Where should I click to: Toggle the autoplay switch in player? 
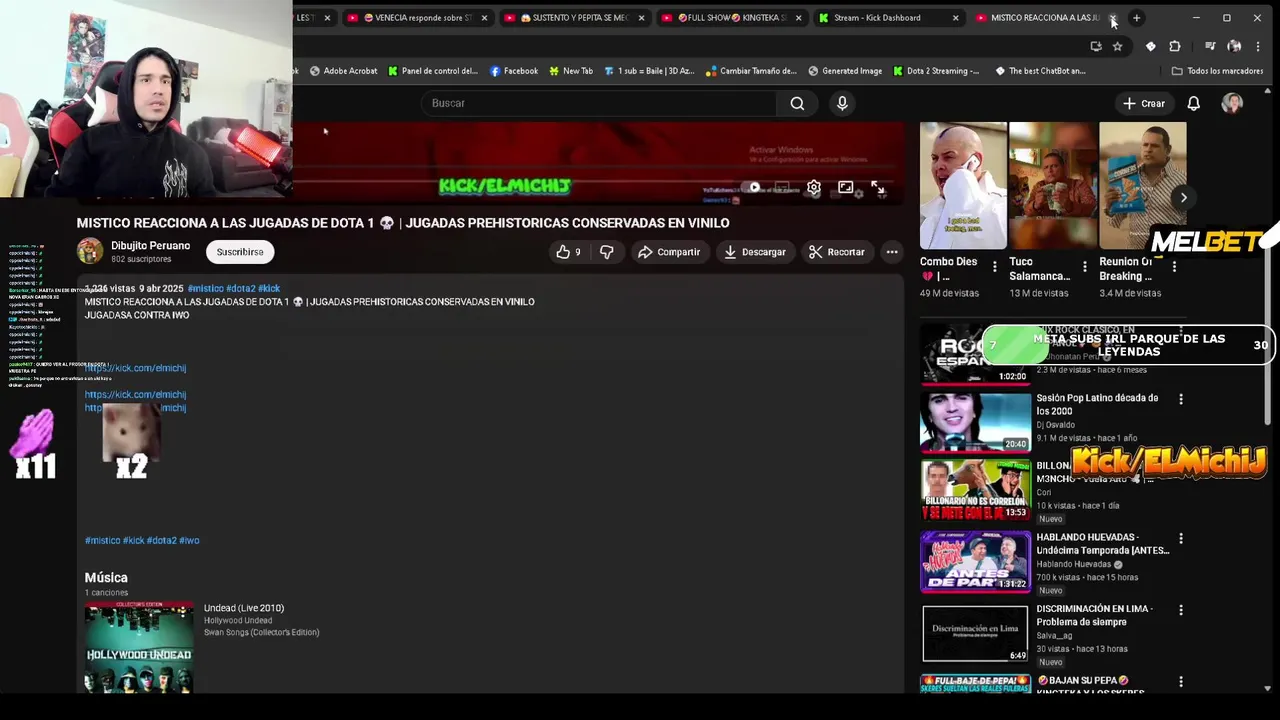click(752, 187)
